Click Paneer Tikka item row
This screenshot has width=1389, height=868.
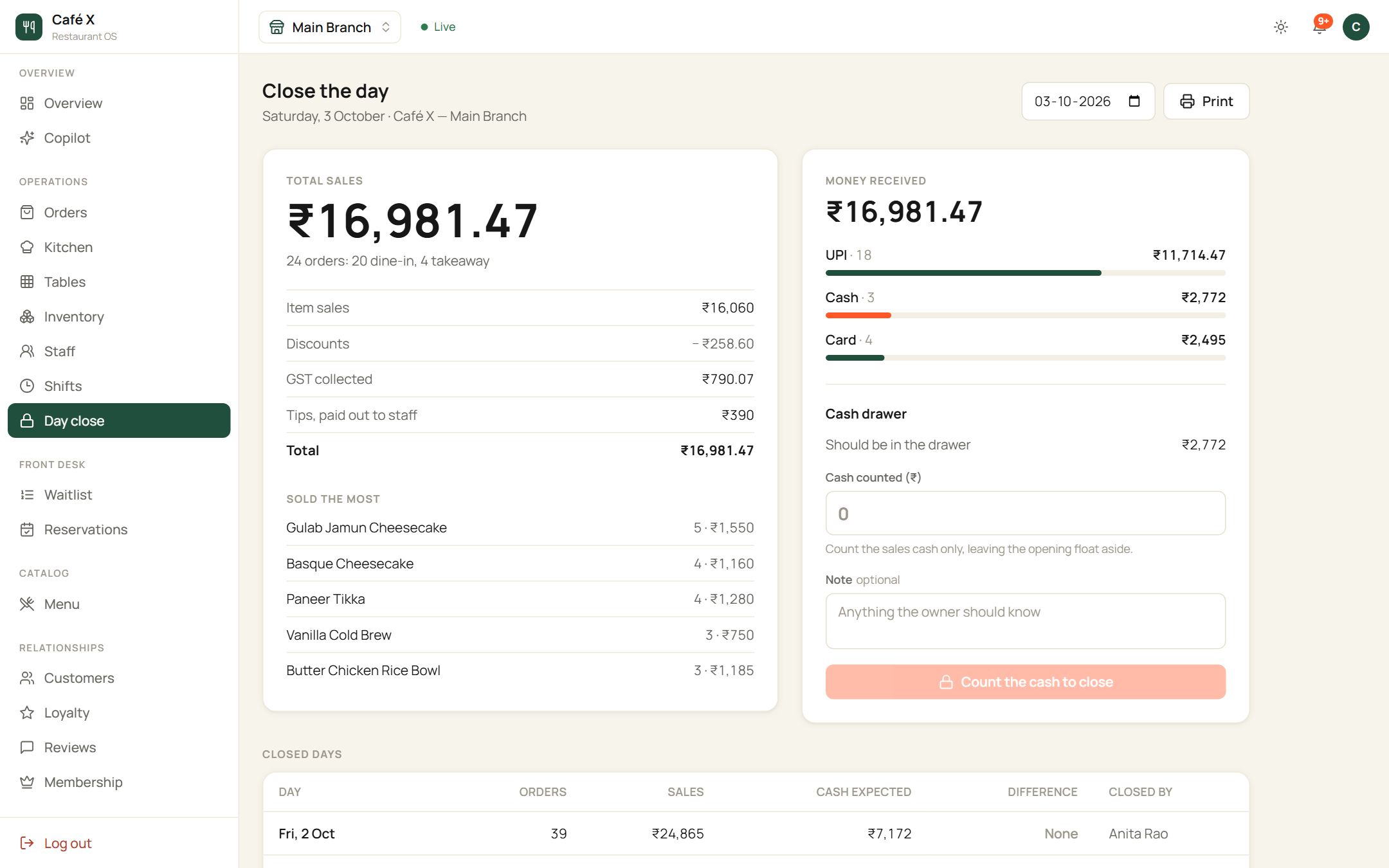pos(520,599)
